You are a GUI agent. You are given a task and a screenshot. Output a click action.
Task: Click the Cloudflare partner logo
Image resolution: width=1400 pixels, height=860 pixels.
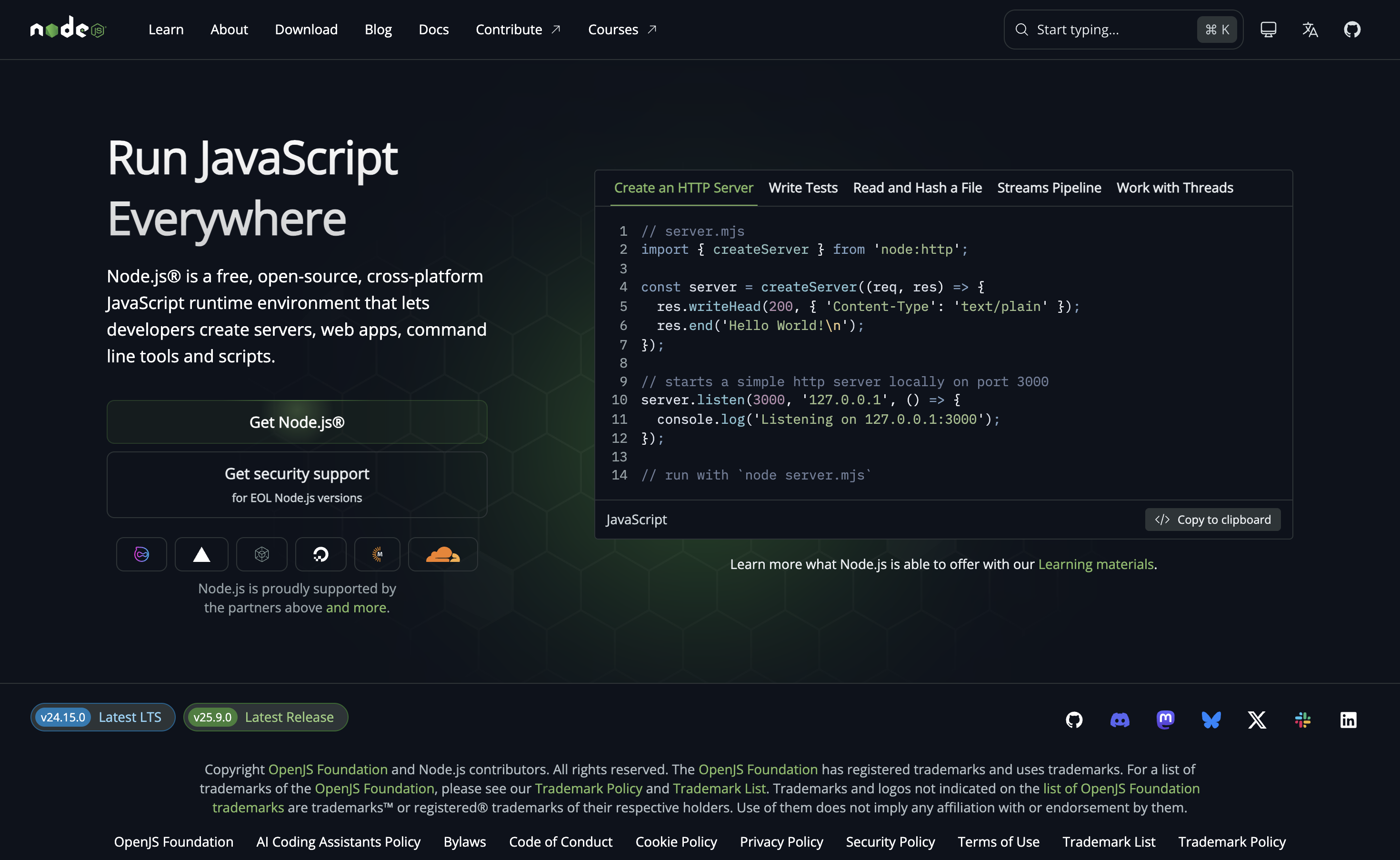coord(442,554)
